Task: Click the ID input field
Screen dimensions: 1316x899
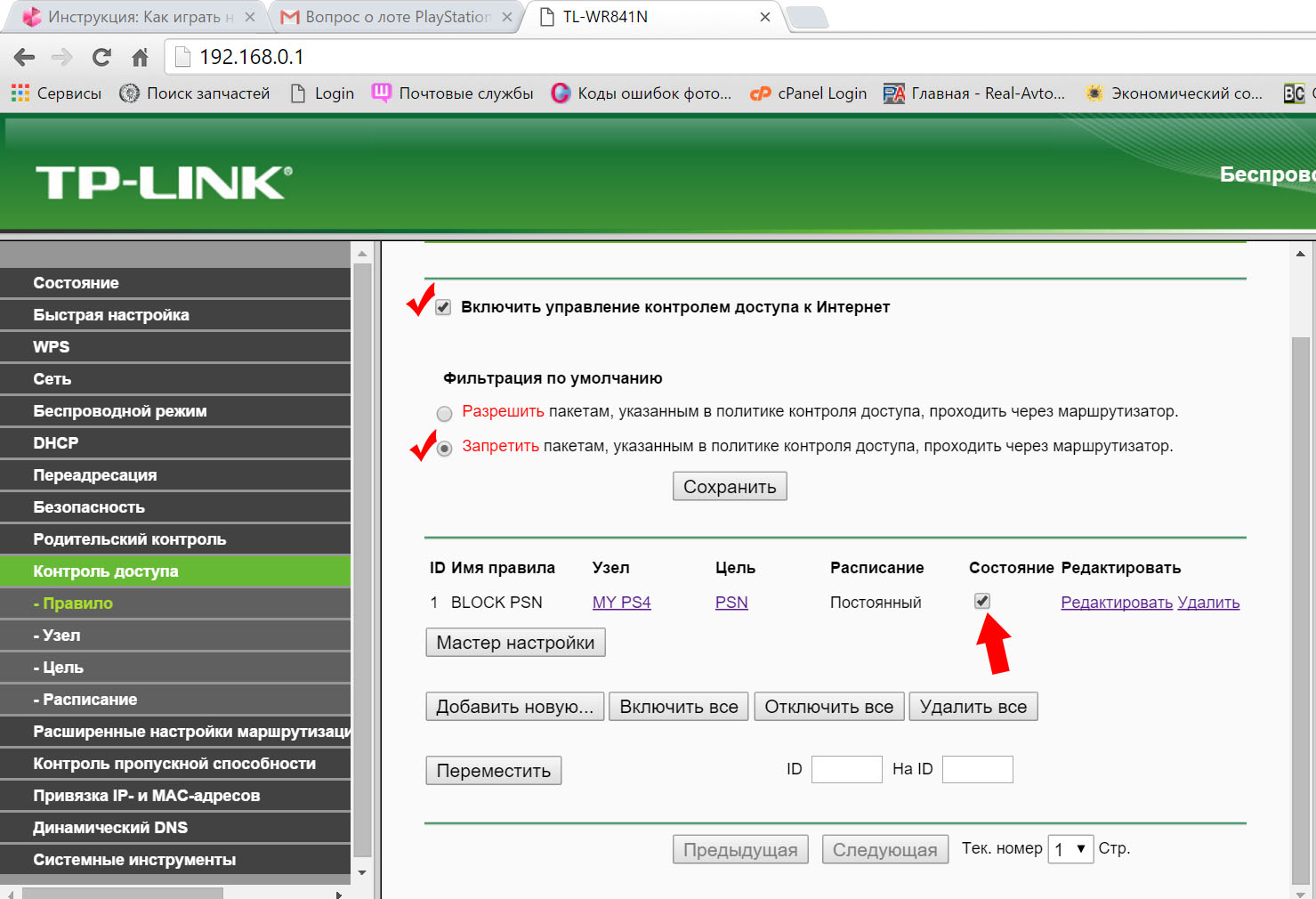Action: click(x=846, y=769)
